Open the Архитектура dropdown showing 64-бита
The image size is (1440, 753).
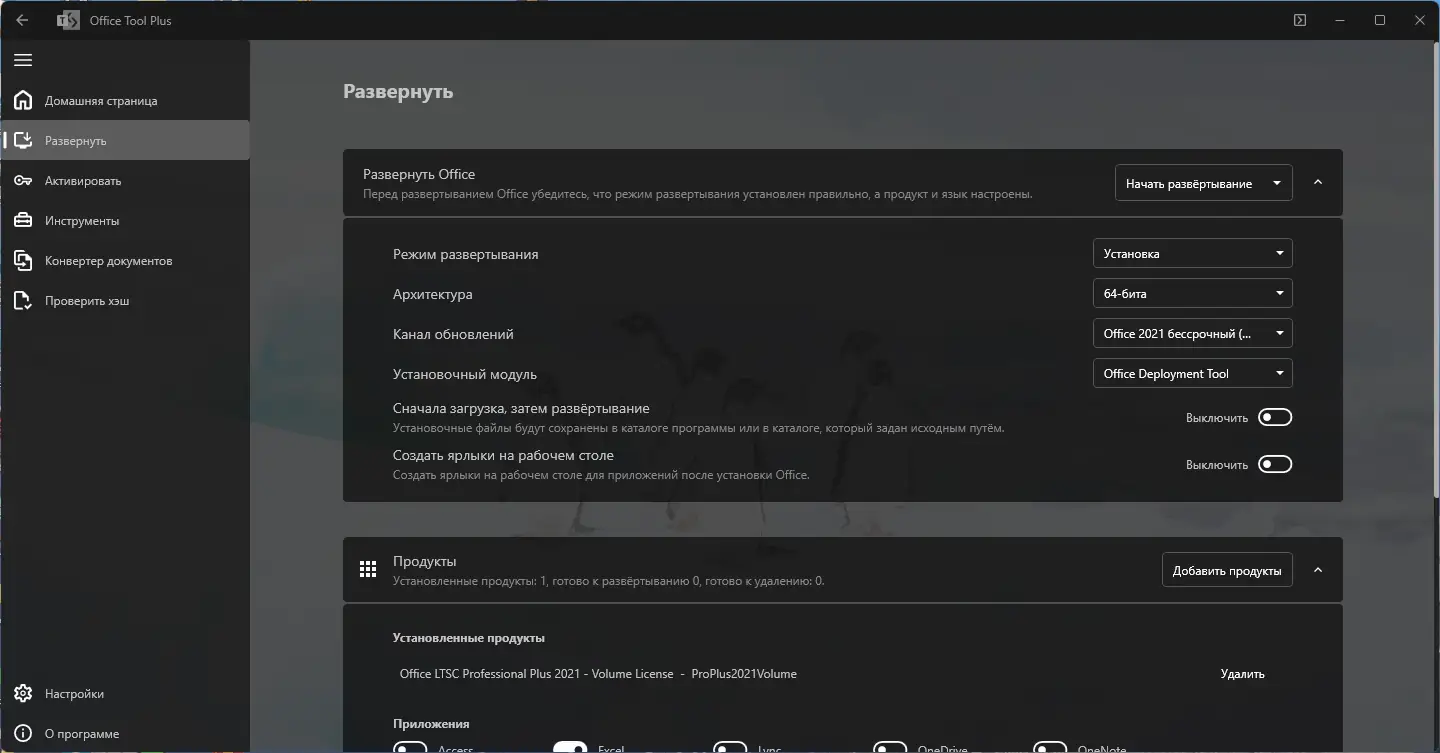coord(1192,293)
